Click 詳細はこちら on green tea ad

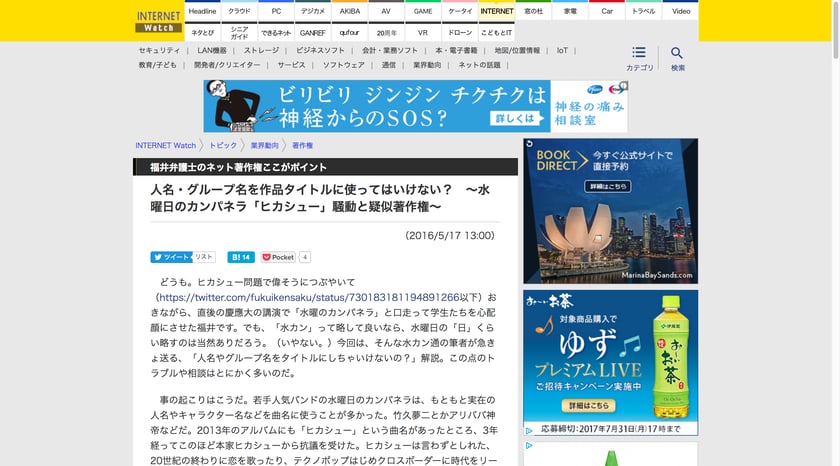pyautogui.click(x=588, y=405)
